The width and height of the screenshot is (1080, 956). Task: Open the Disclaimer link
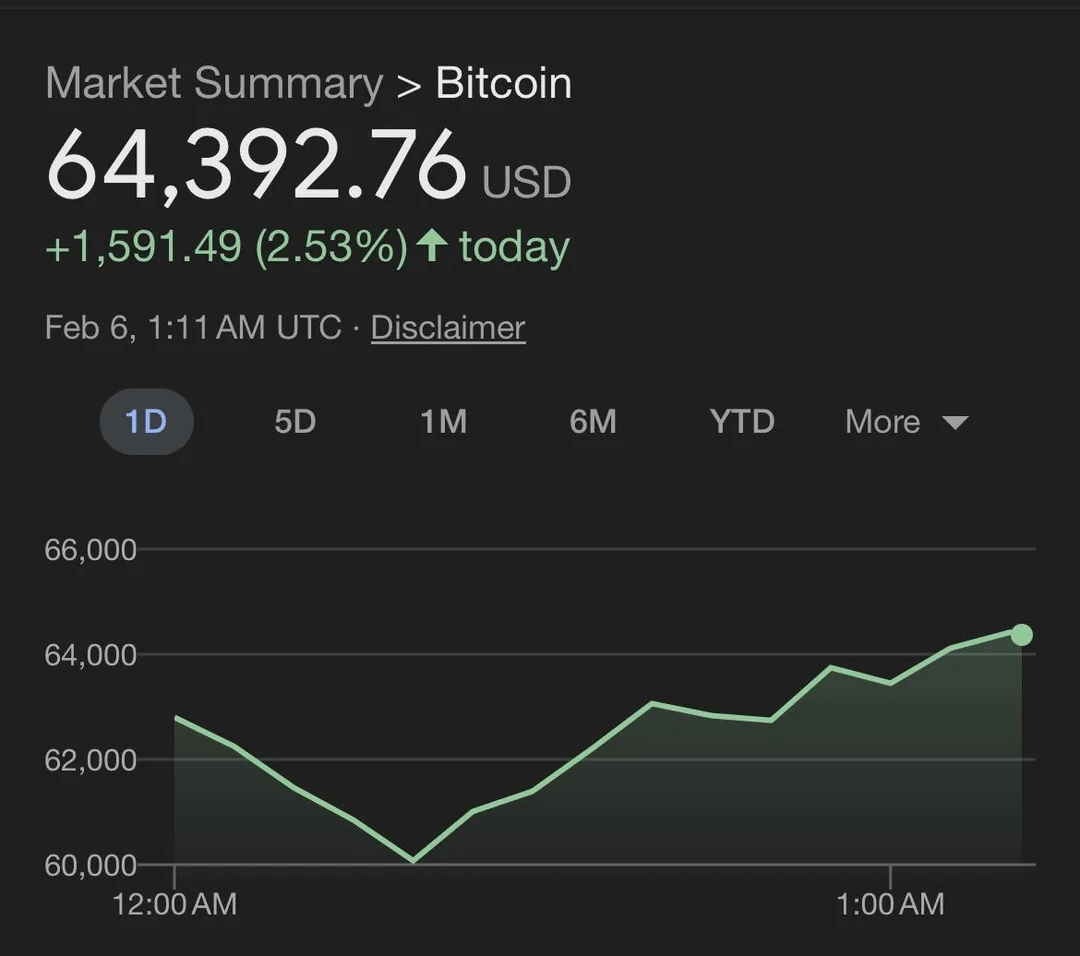tap(448, 328)
